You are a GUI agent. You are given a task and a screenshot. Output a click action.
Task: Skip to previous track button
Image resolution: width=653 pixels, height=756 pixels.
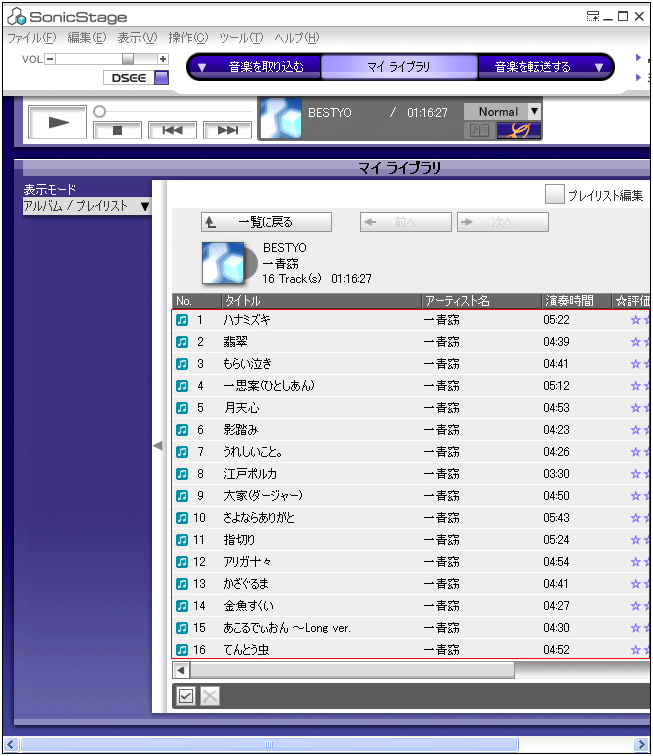click(x=172, y=130)
